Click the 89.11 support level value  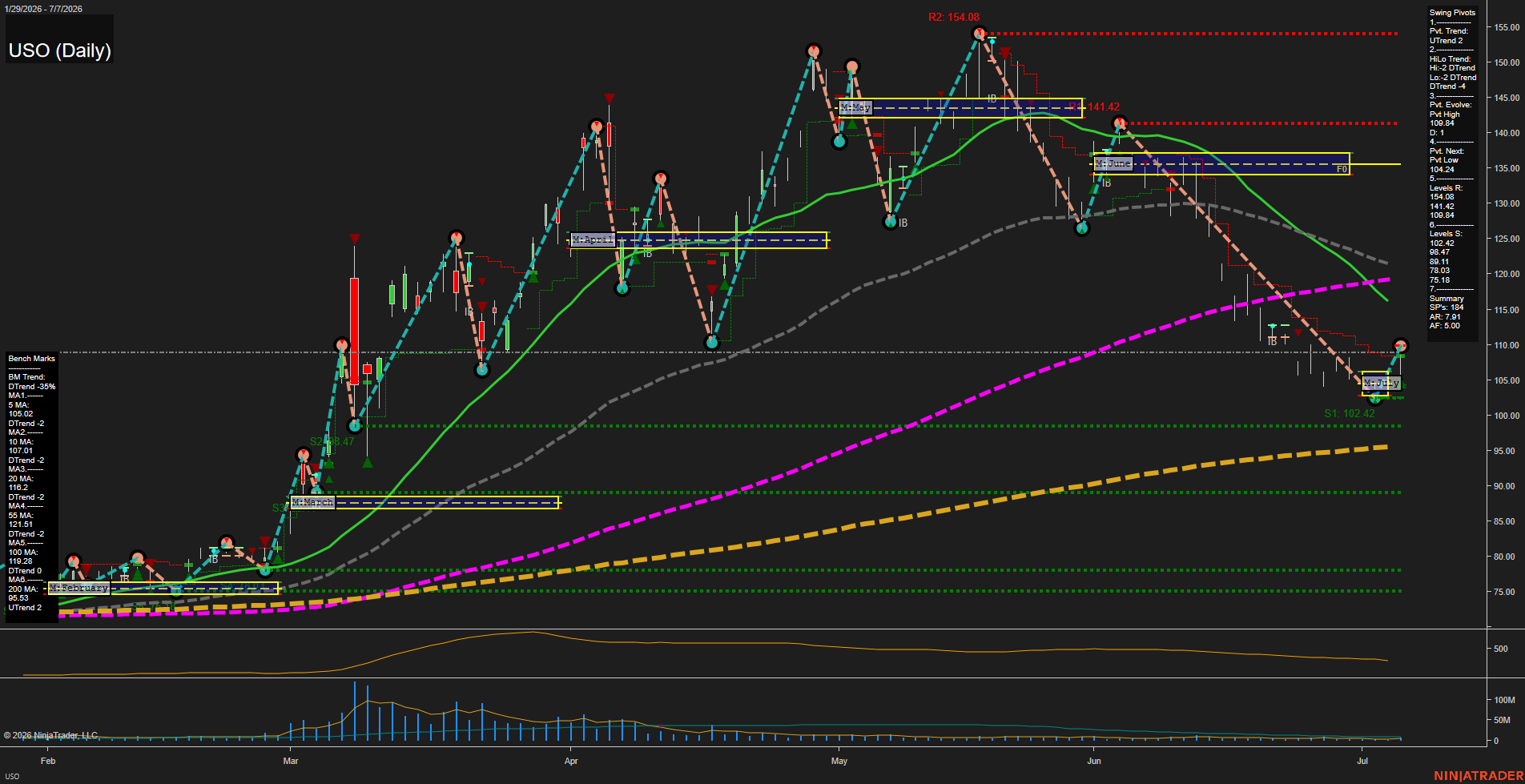point(1439,262)
